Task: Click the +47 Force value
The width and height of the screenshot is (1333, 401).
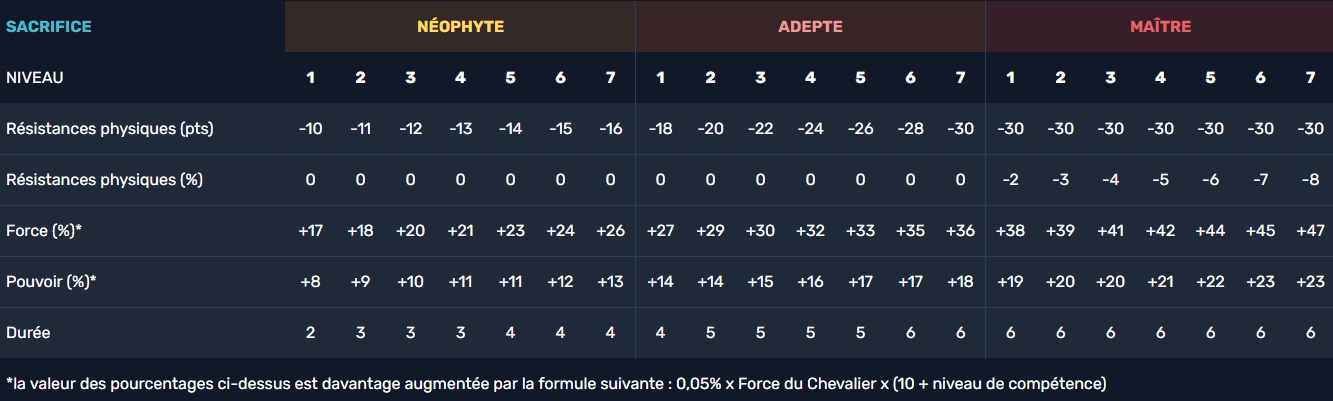Action: tap(1310, 231)
